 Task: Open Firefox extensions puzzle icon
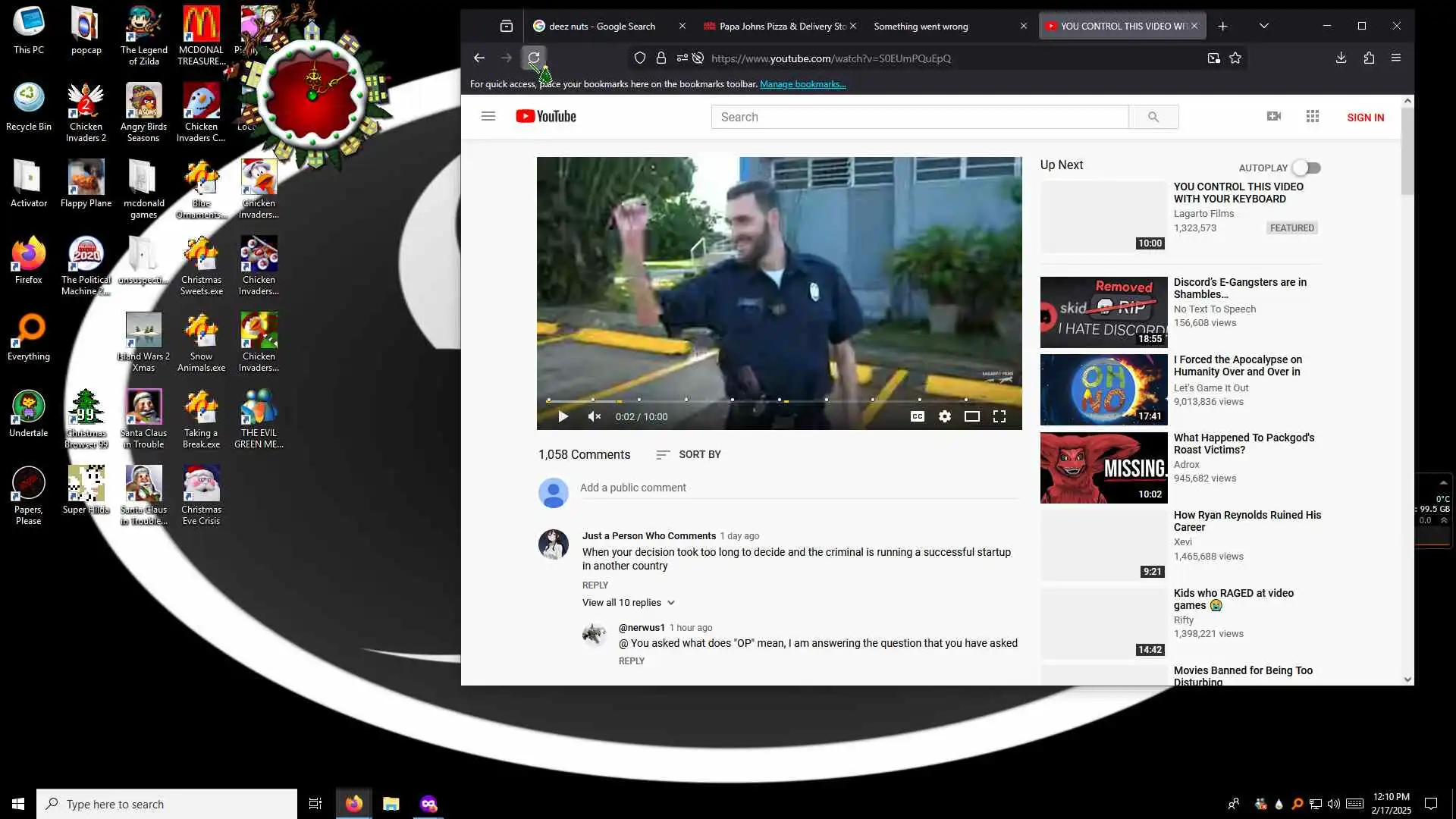1369,58
